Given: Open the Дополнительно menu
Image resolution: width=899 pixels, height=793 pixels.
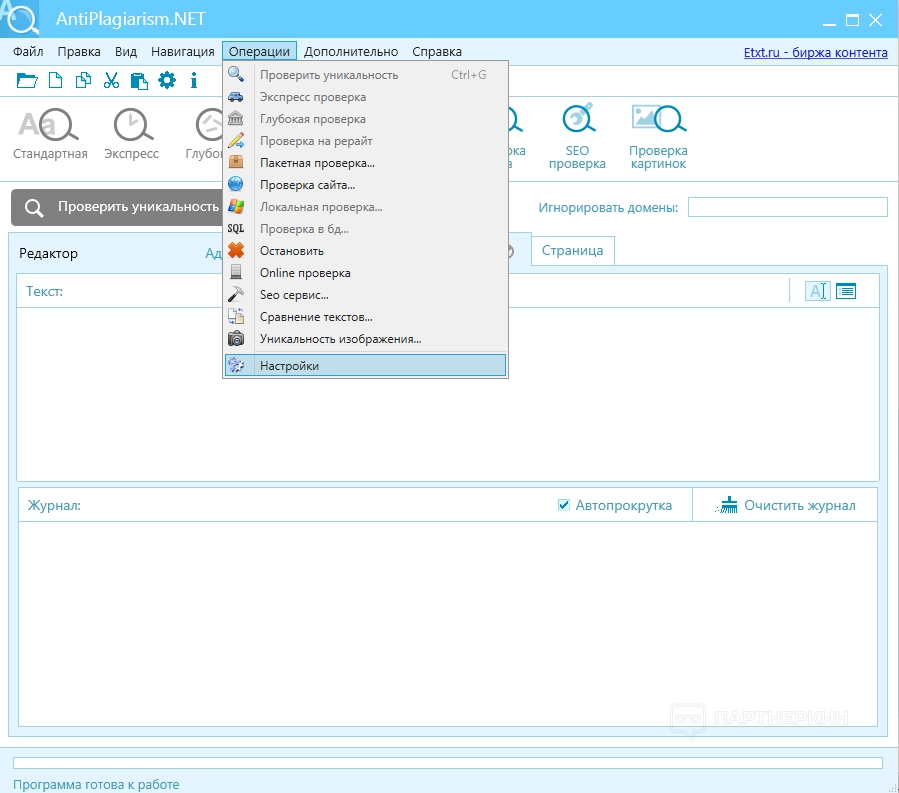Looking at the screenshot, I should [351, 52].
